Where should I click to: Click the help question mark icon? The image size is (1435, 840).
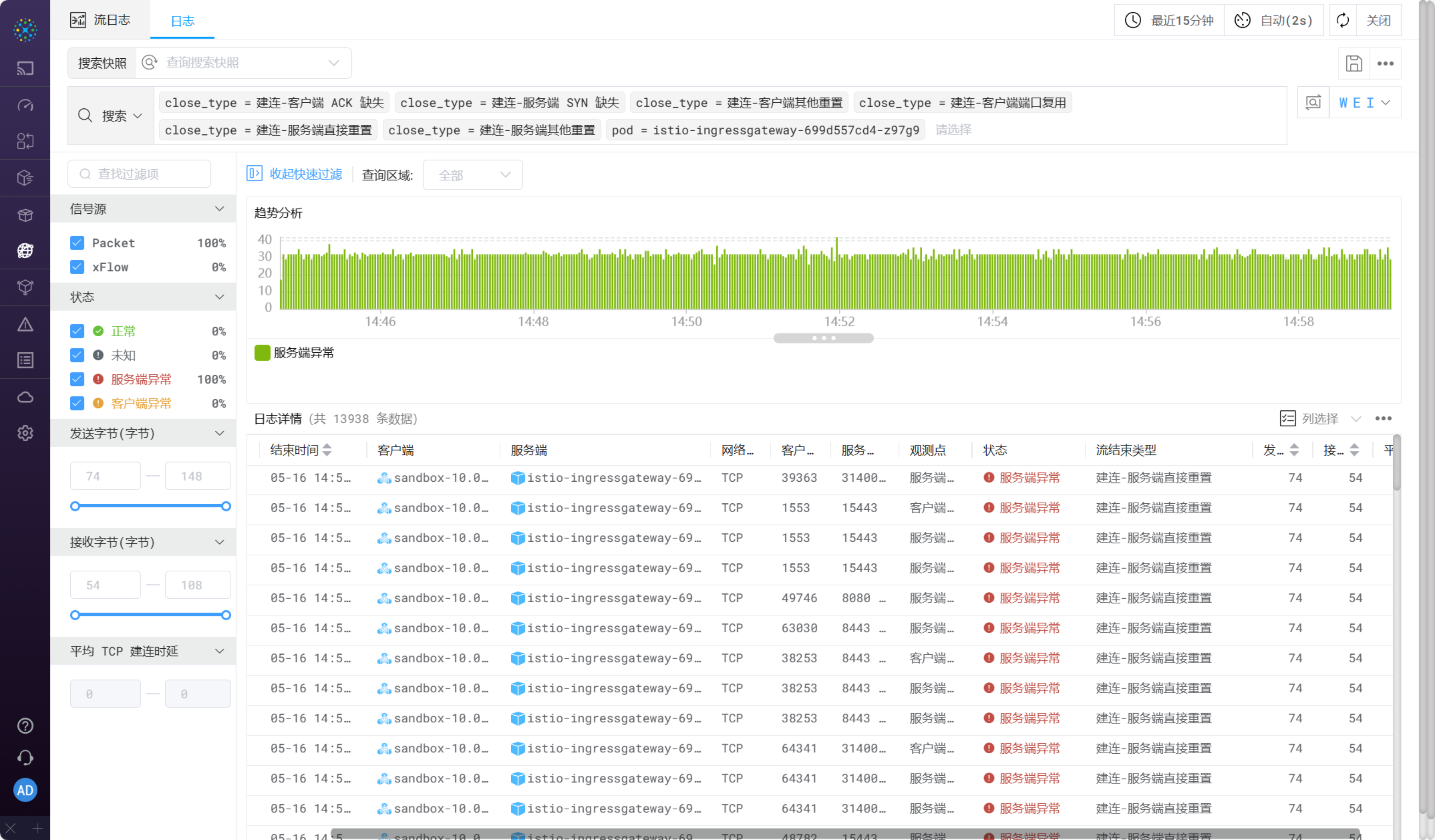pyautogui.click(x=25, y=726)
